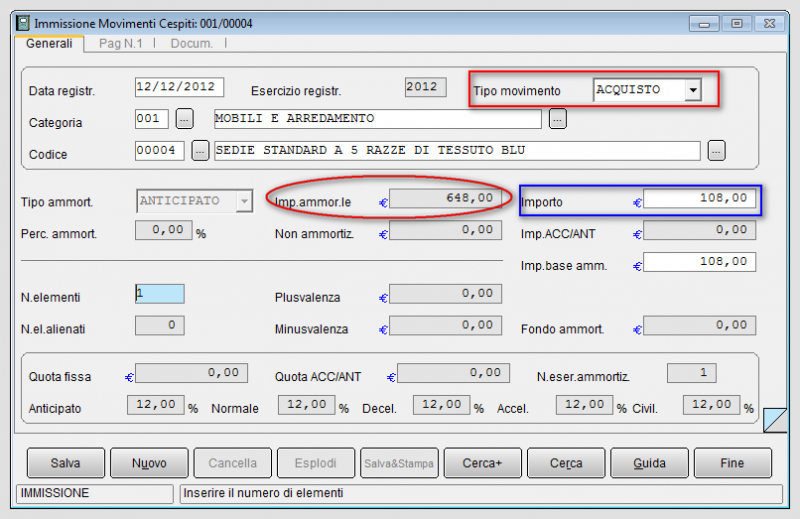Switch to the Generali tab

(x=49, y=43)
